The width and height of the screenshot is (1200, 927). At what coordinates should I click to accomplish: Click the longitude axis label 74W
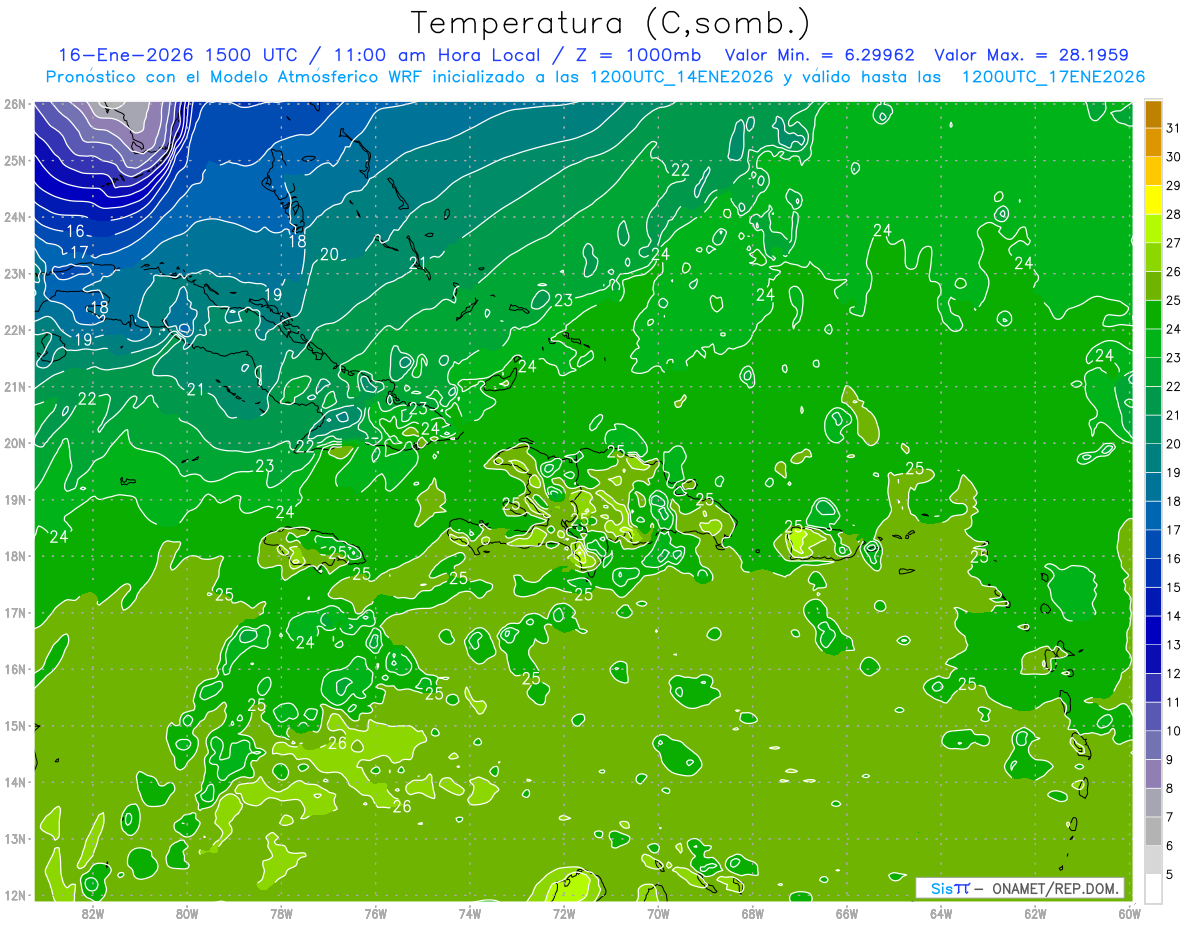pyautogui.click(x=470, y=913)
